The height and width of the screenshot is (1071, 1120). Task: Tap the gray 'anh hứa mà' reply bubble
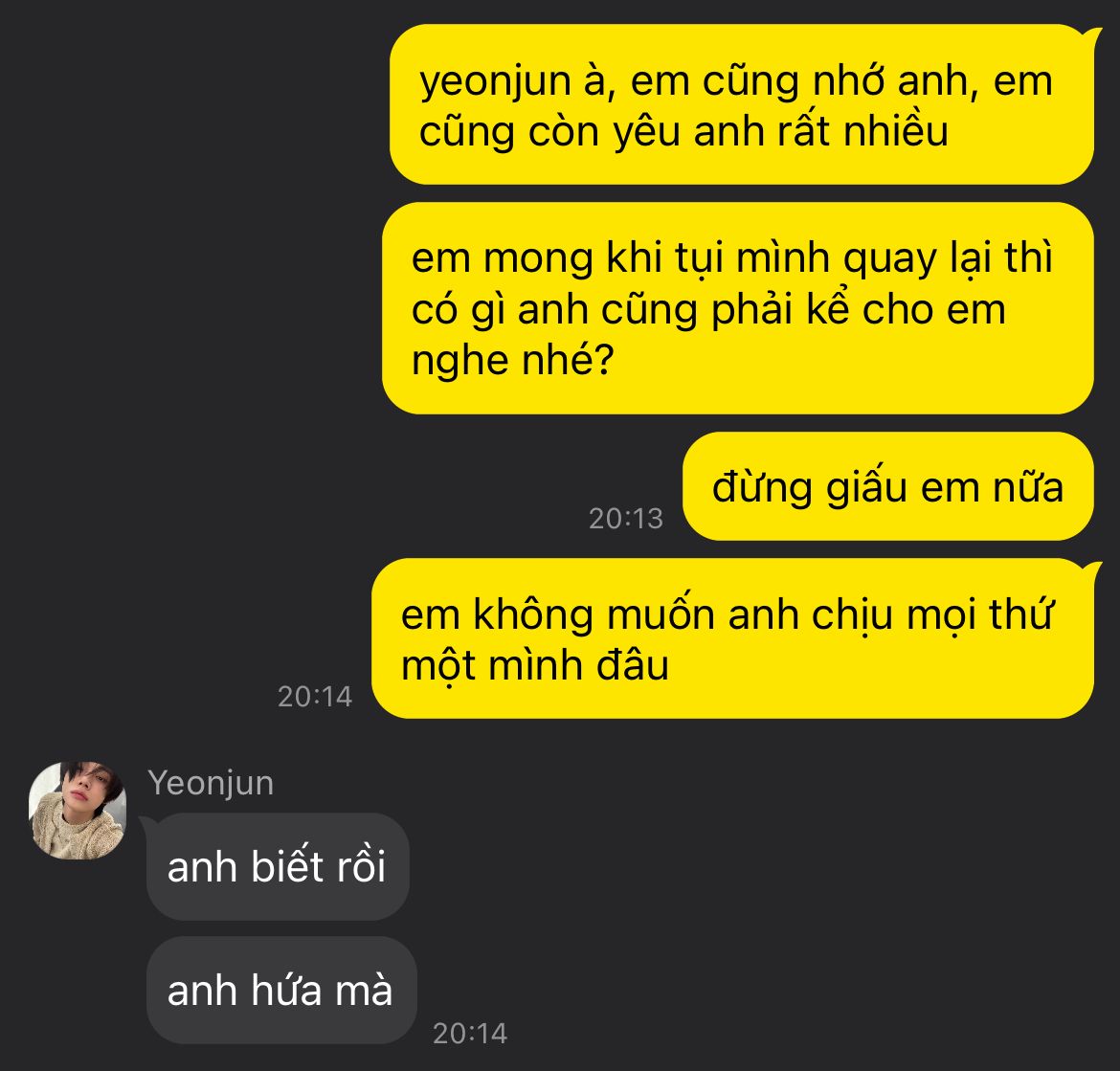click(x=280, y=991)
